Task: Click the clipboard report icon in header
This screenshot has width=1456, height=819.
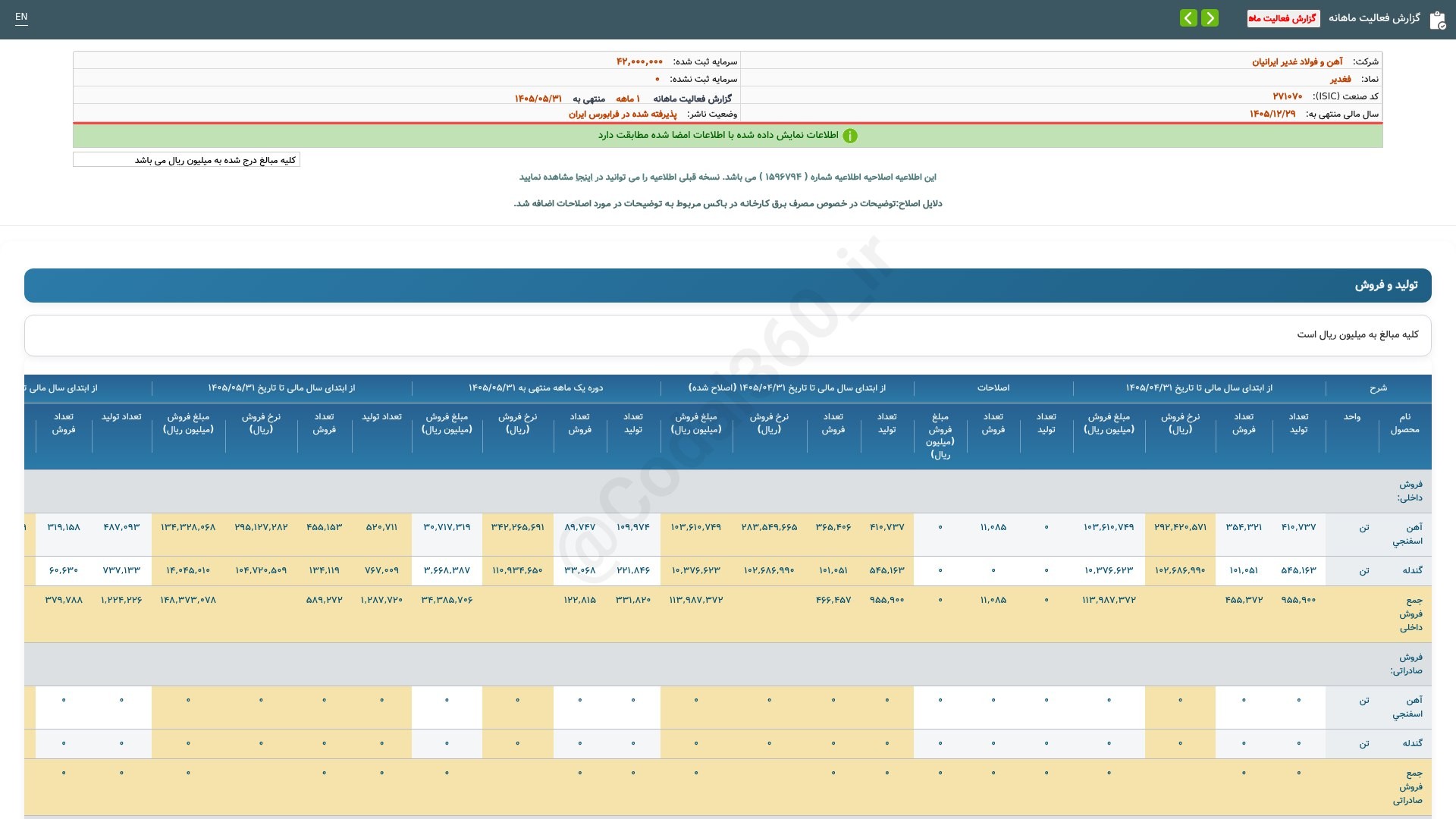Action: [x=1437, y=20]
